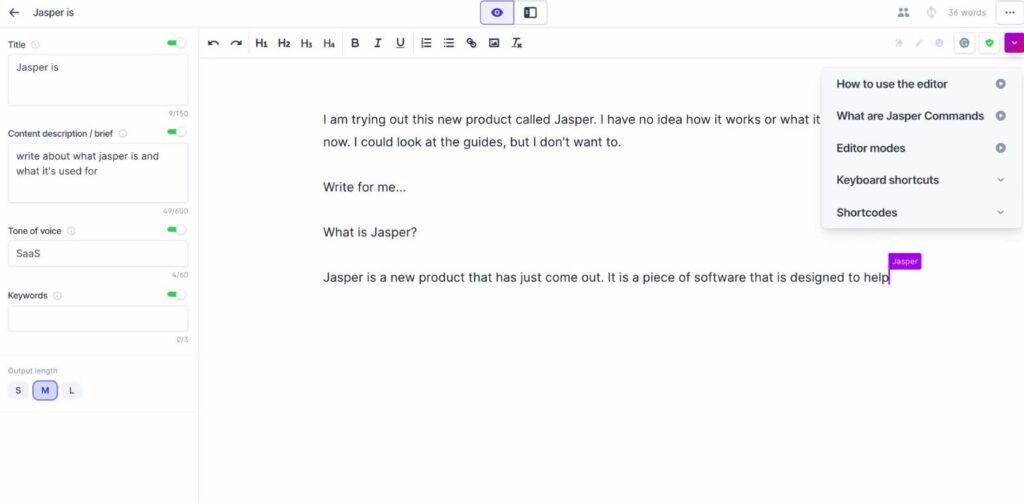The height and width of the screenshot is (503, 1024).
Task: Open the Grammarly icon button
Action: [964, 43]
